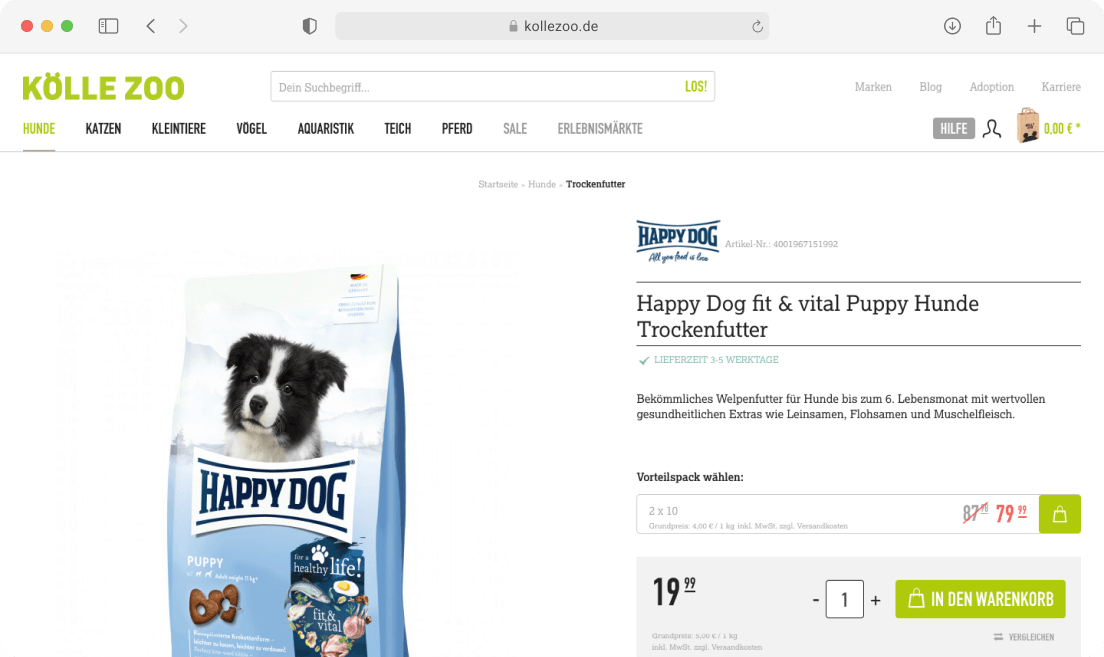Close the Safari window red button
Image resolution: width=1104 pixels, height=657 pixels.
click(27, 26)
